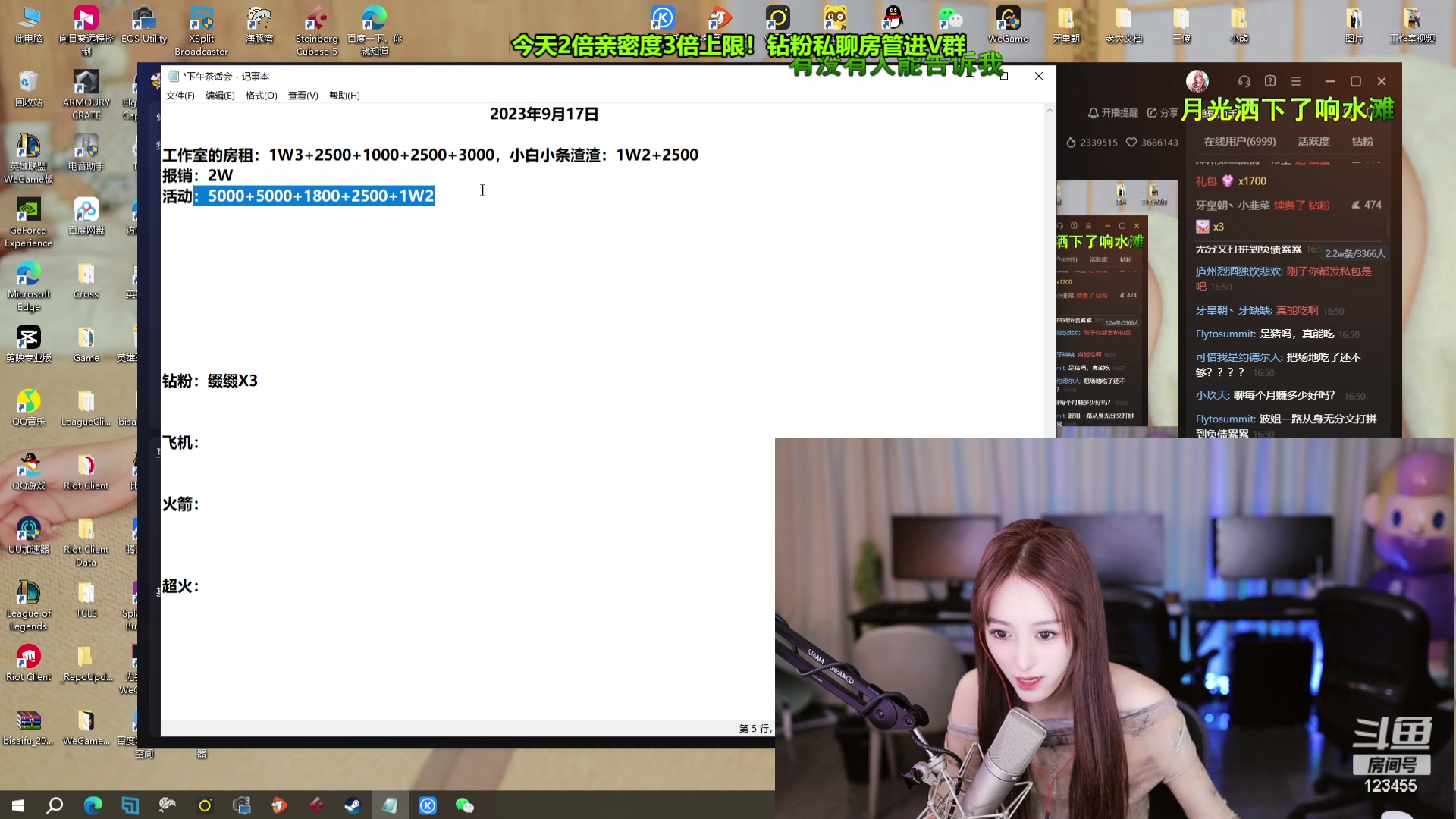Toggle the 开播提醒 stream reminder
This screenshot has width=1456, height=819.
(x=1113, y=113)
